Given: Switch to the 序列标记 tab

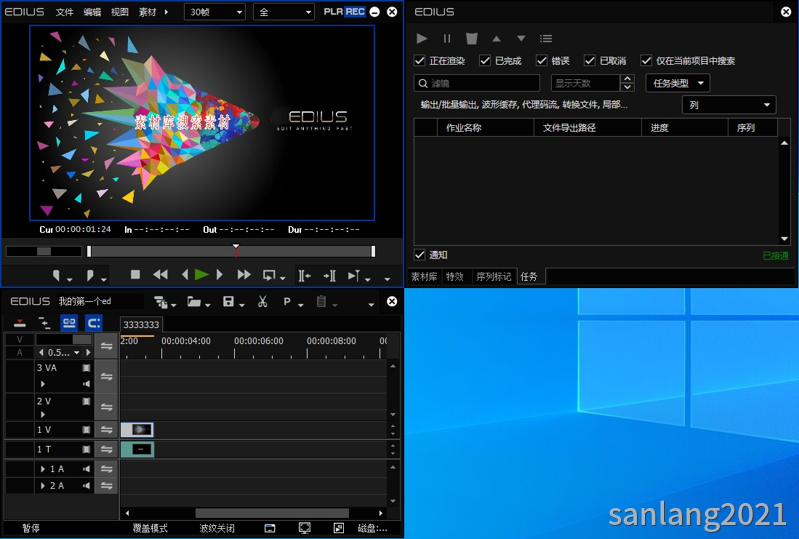Looking at the screenshot, I should [494, 277].
